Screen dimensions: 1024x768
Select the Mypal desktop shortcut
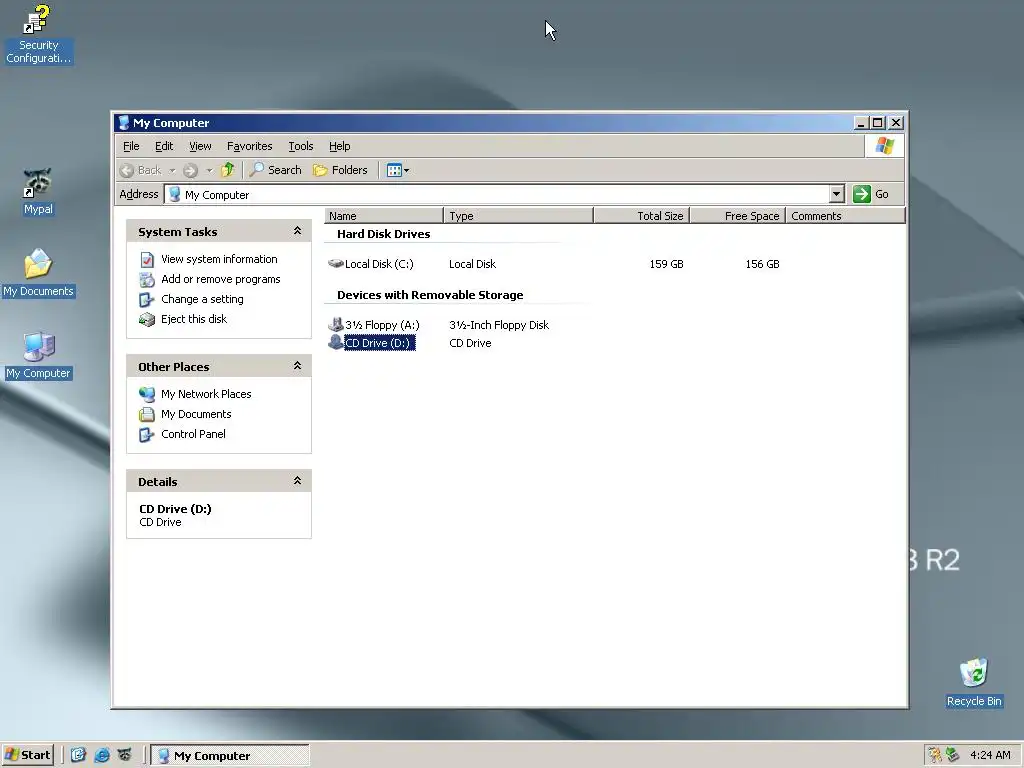[38, 192]
